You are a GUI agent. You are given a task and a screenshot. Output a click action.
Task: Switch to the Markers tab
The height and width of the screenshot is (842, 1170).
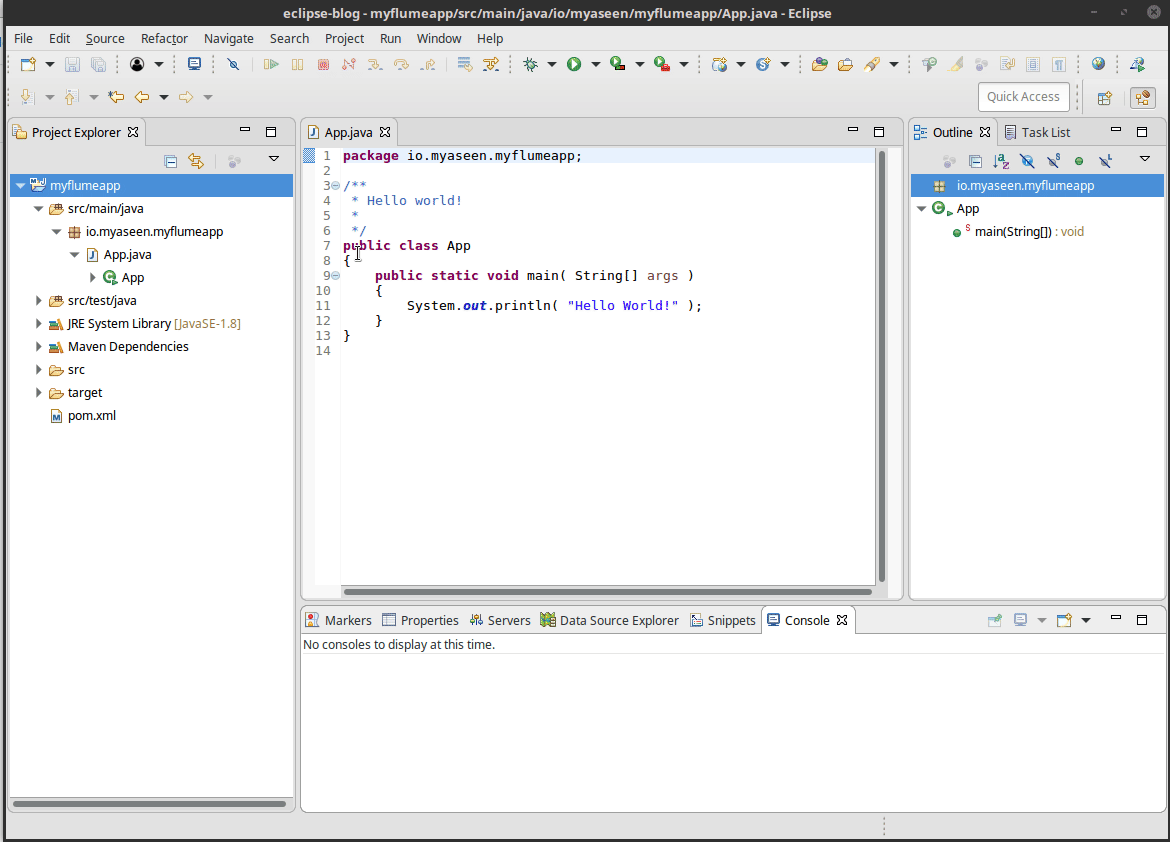339,620
